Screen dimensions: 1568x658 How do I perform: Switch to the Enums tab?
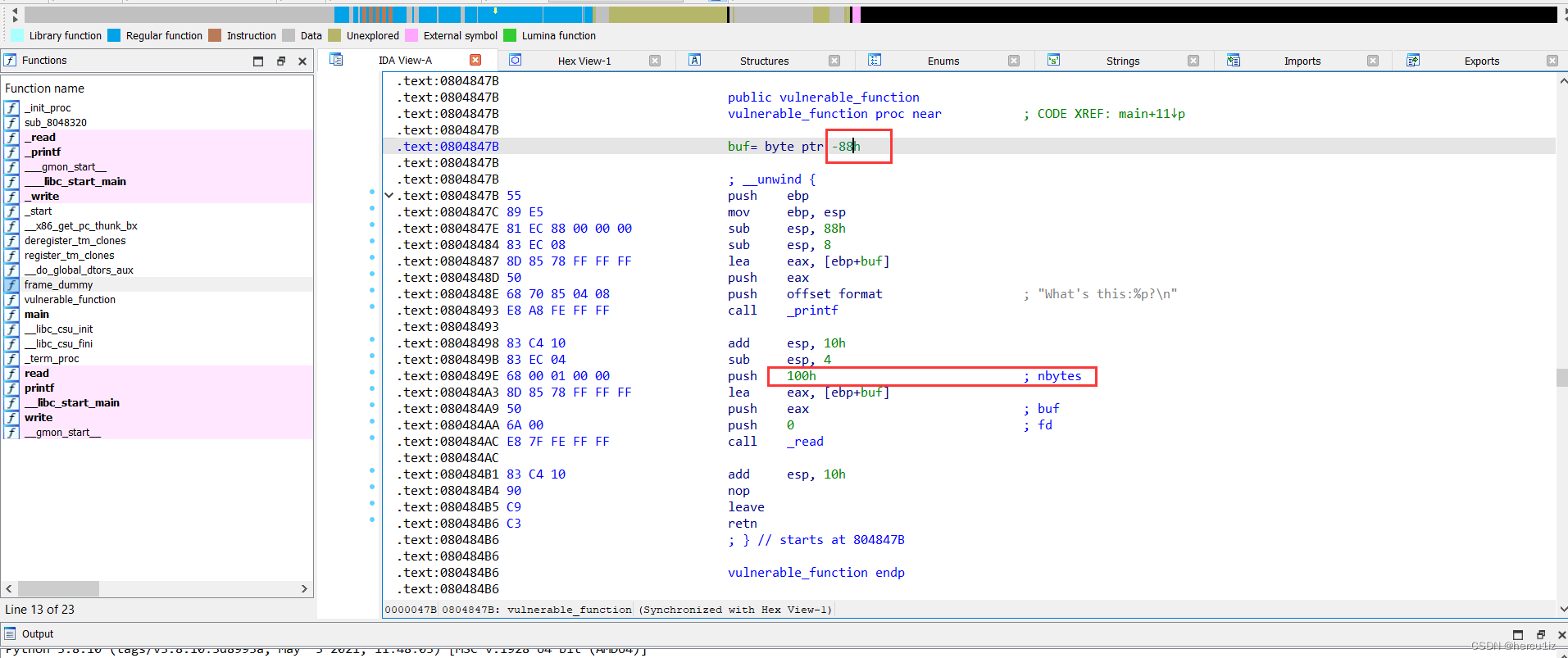[x=943, y=61]
